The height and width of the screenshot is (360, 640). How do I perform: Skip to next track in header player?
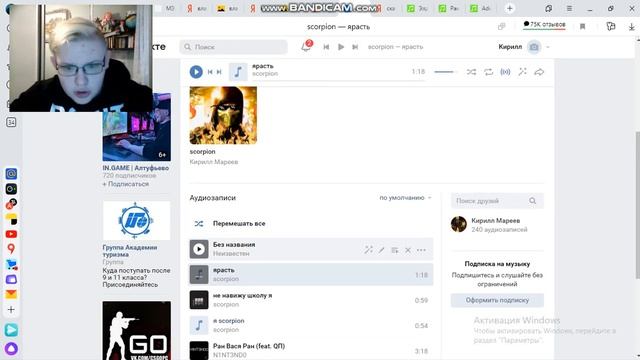pyautogui.click(x=355, y=47)
